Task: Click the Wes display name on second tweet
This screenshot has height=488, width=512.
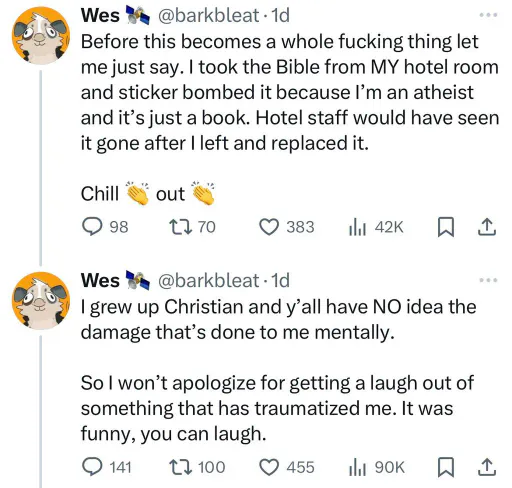Action: pos(100,280)
